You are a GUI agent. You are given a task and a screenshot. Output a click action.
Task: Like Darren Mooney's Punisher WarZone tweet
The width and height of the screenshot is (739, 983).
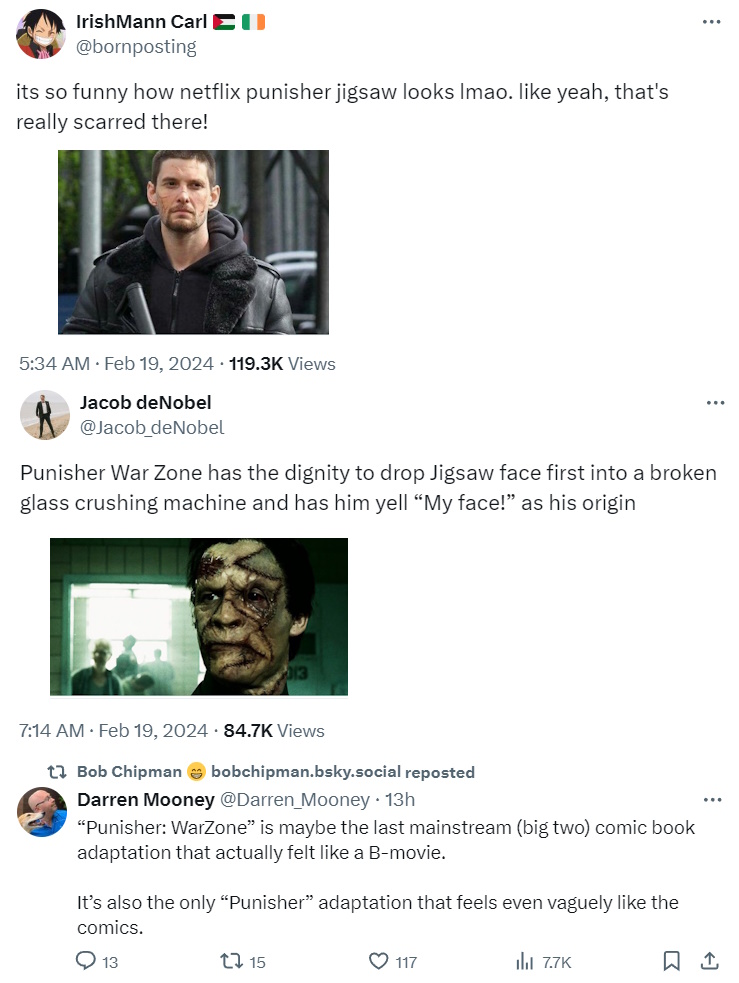378,961
